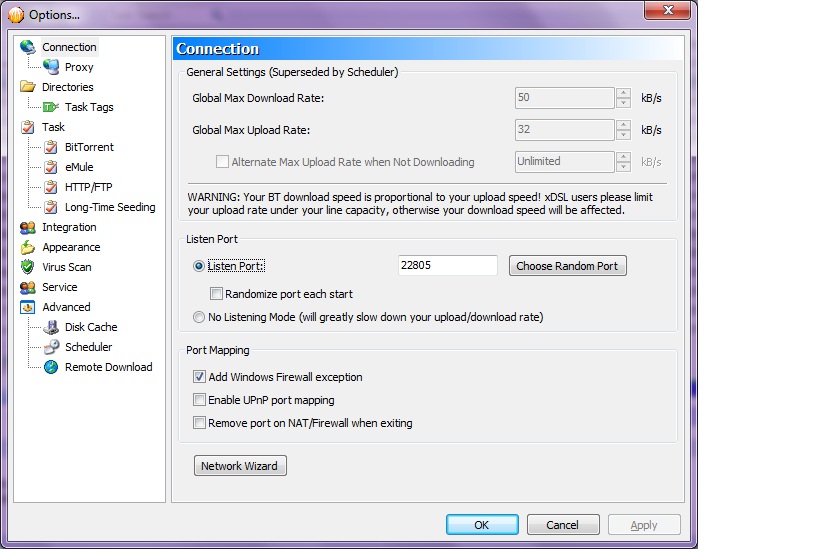819x549 pixels.
Task: Open BitTorrent settings icon
Action: (51, 147)
